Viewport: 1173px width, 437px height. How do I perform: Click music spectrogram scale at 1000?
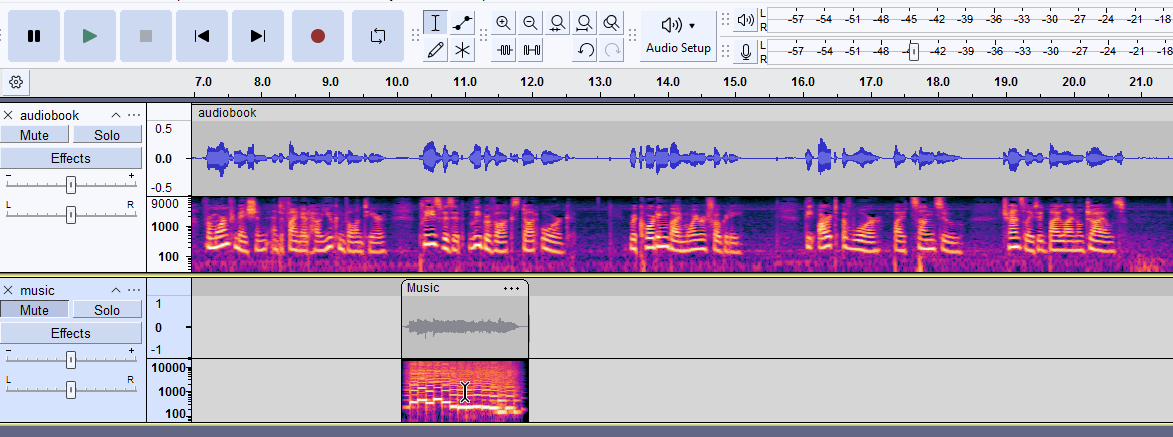[x=169, y=391]
